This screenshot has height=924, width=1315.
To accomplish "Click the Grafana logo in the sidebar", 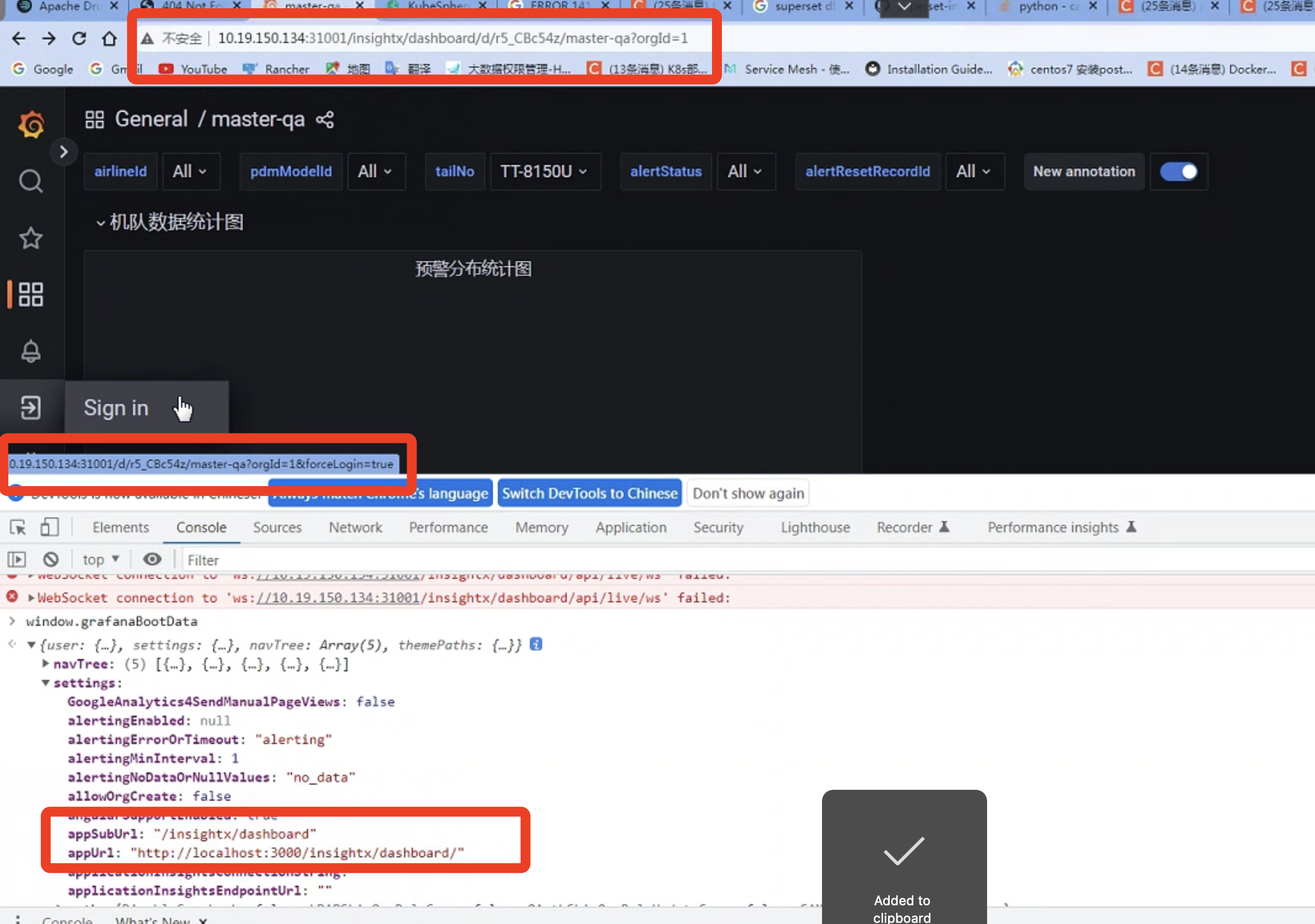I will click(31, 124).
